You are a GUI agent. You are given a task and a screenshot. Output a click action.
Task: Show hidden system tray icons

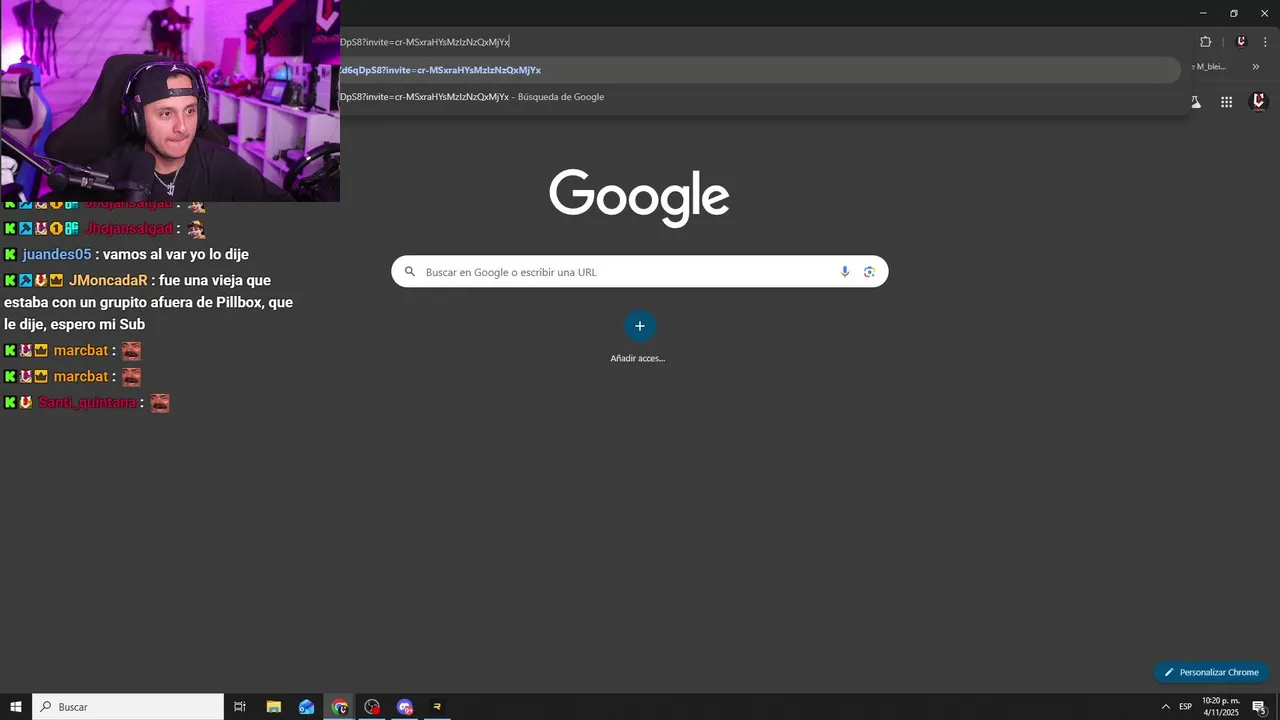1165,707
